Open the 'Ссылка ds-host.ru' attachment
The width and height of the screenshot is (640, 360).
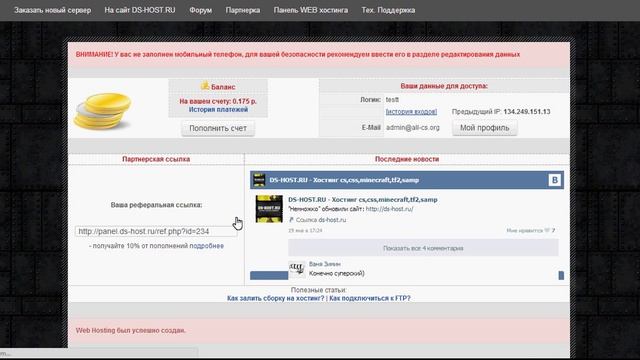(x=320, y=220)
